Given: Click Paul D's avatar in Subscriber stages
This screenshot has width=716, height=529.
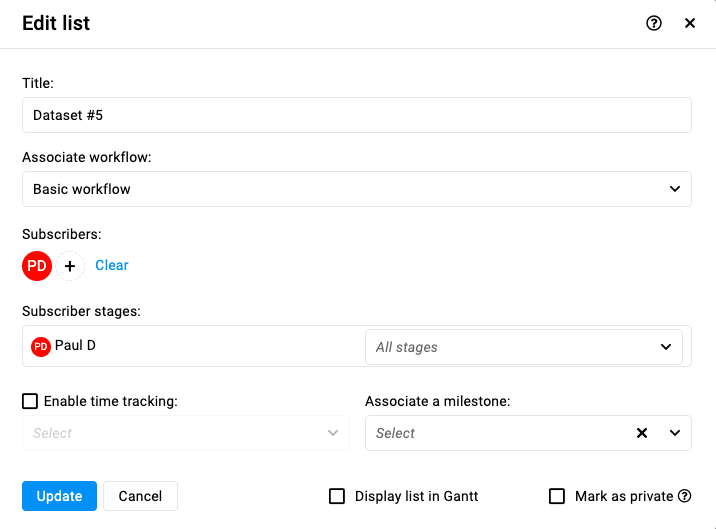Looking at the screenshot, I should pyautogui.click(x=41, y=346).
